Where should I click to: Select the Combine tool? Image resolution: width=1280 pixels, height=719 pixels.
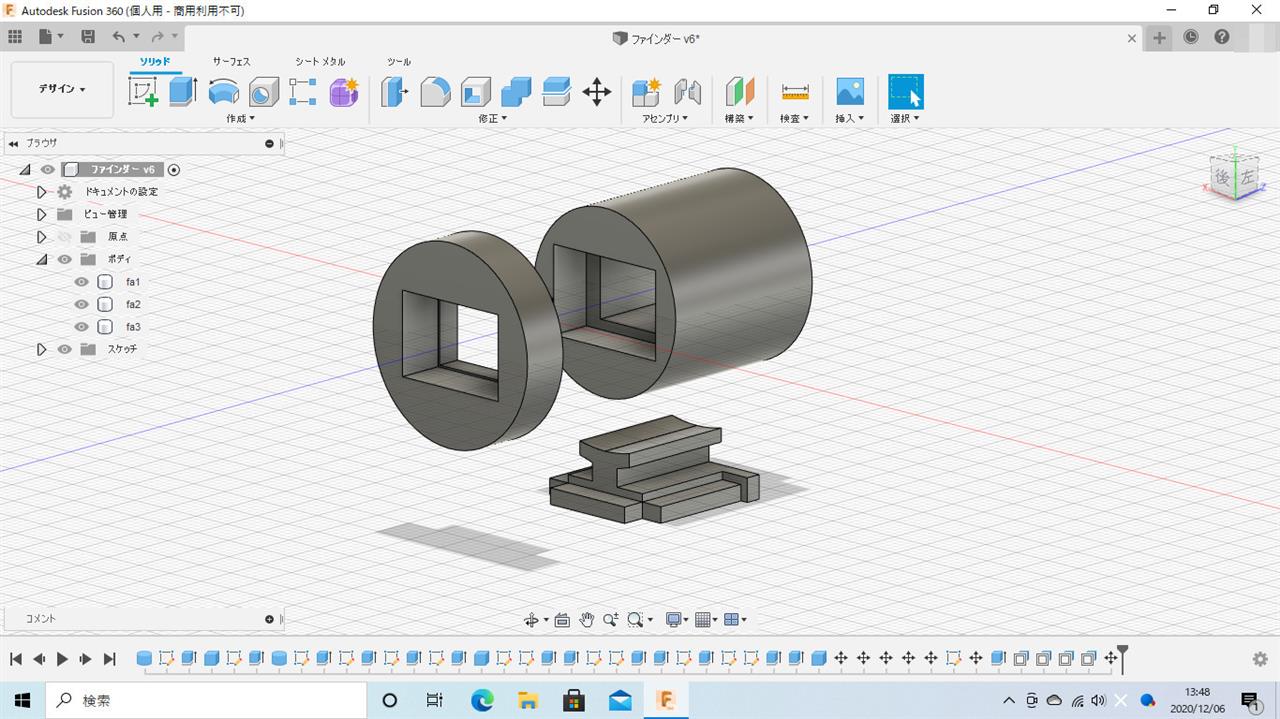tap(516, 92)
